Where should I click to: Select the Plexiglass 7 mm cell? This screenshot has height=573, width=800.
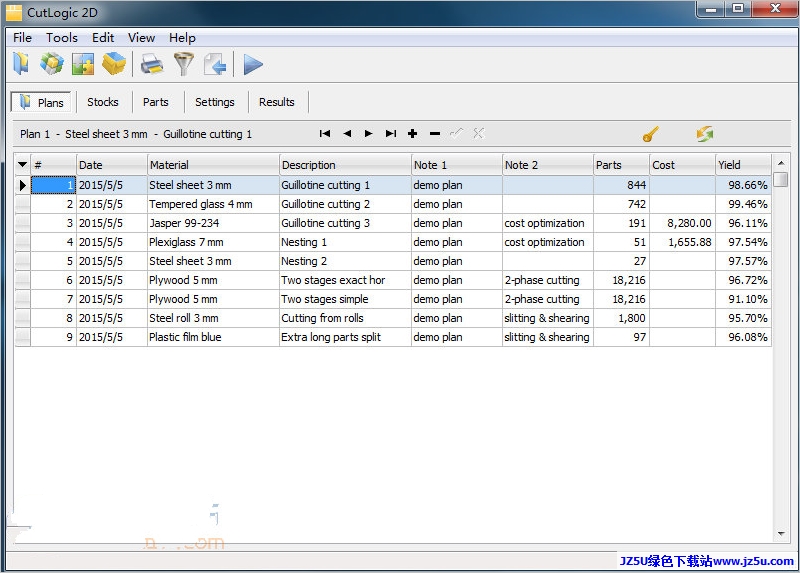click(x=213, y=242)
